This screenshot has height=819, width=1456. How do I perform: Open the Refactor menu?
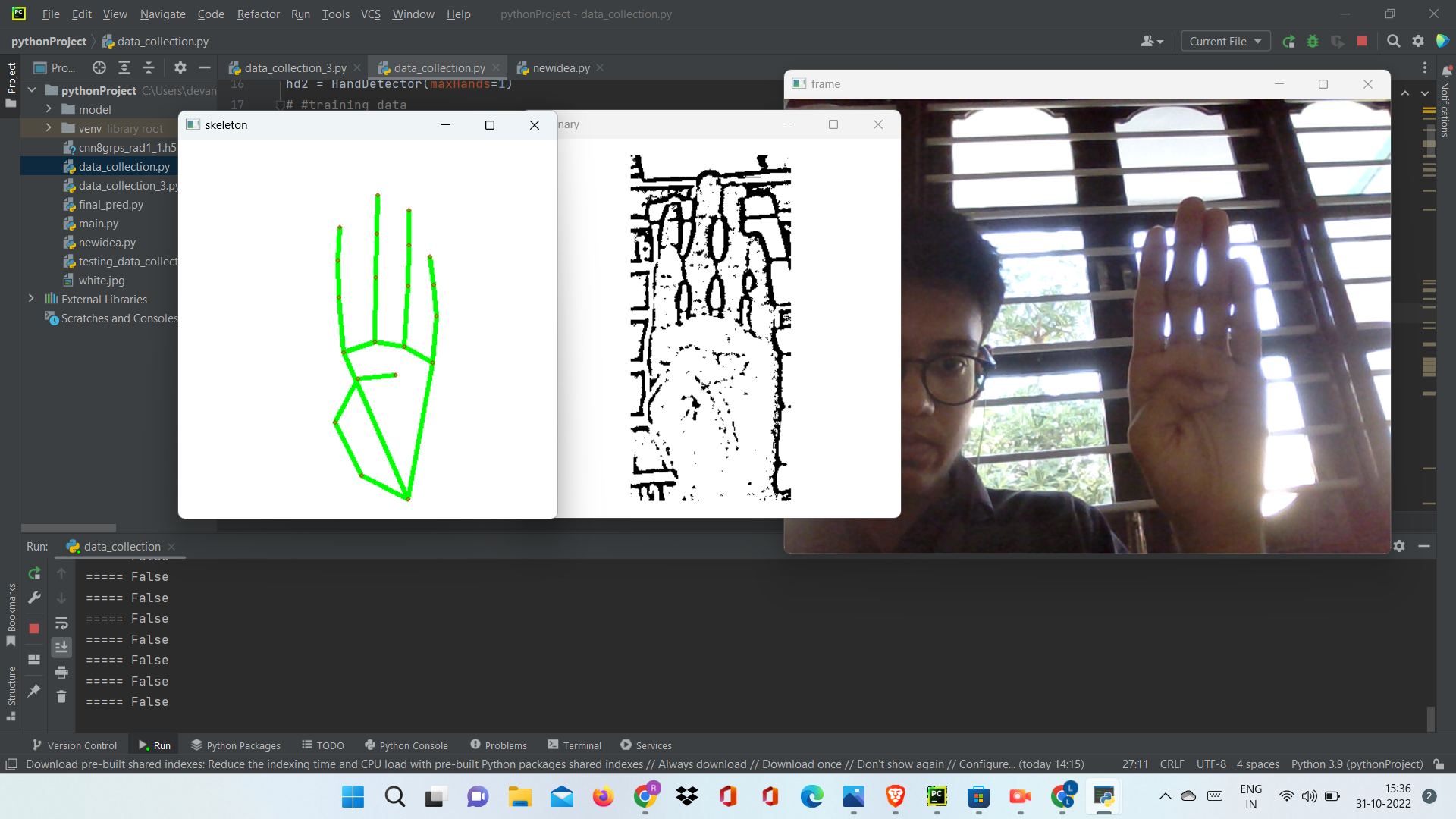point(258,14)
